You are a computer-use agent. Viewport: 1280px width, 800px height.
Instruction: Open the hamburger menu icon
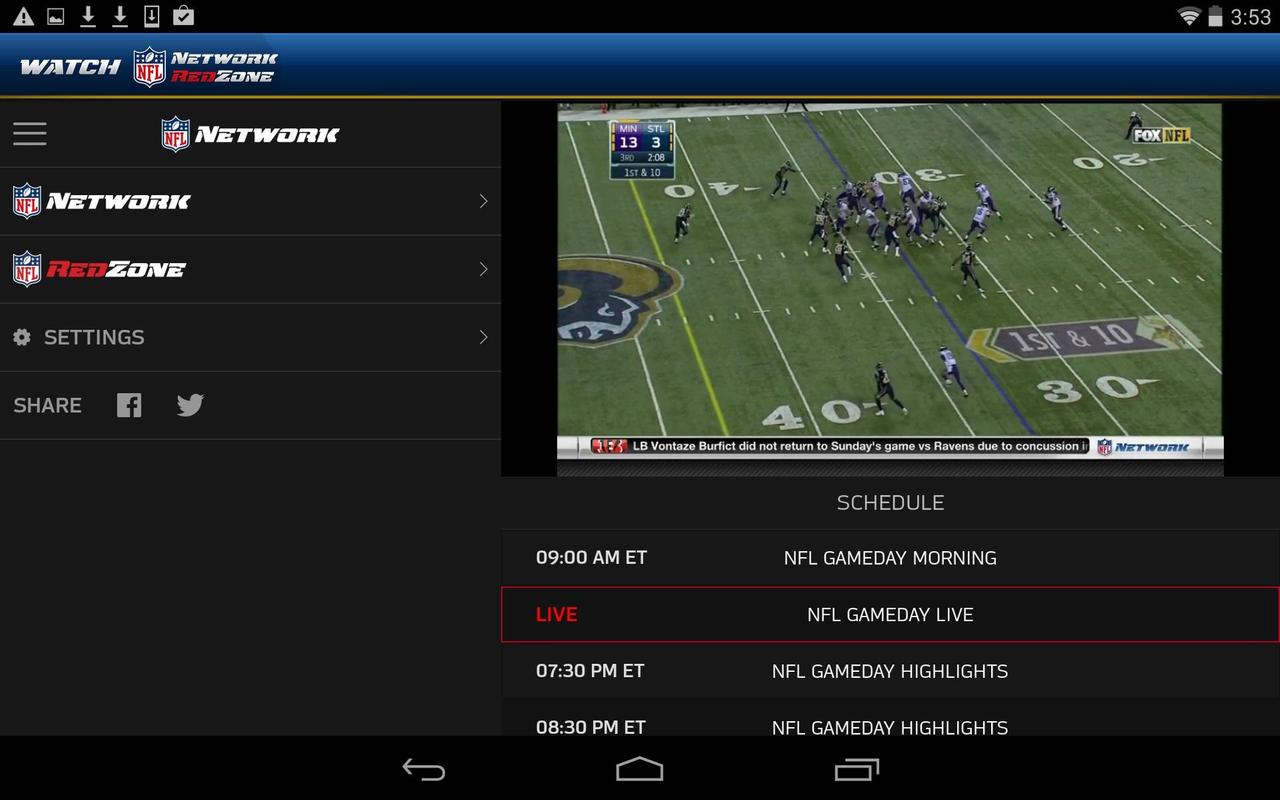(30, 134)
